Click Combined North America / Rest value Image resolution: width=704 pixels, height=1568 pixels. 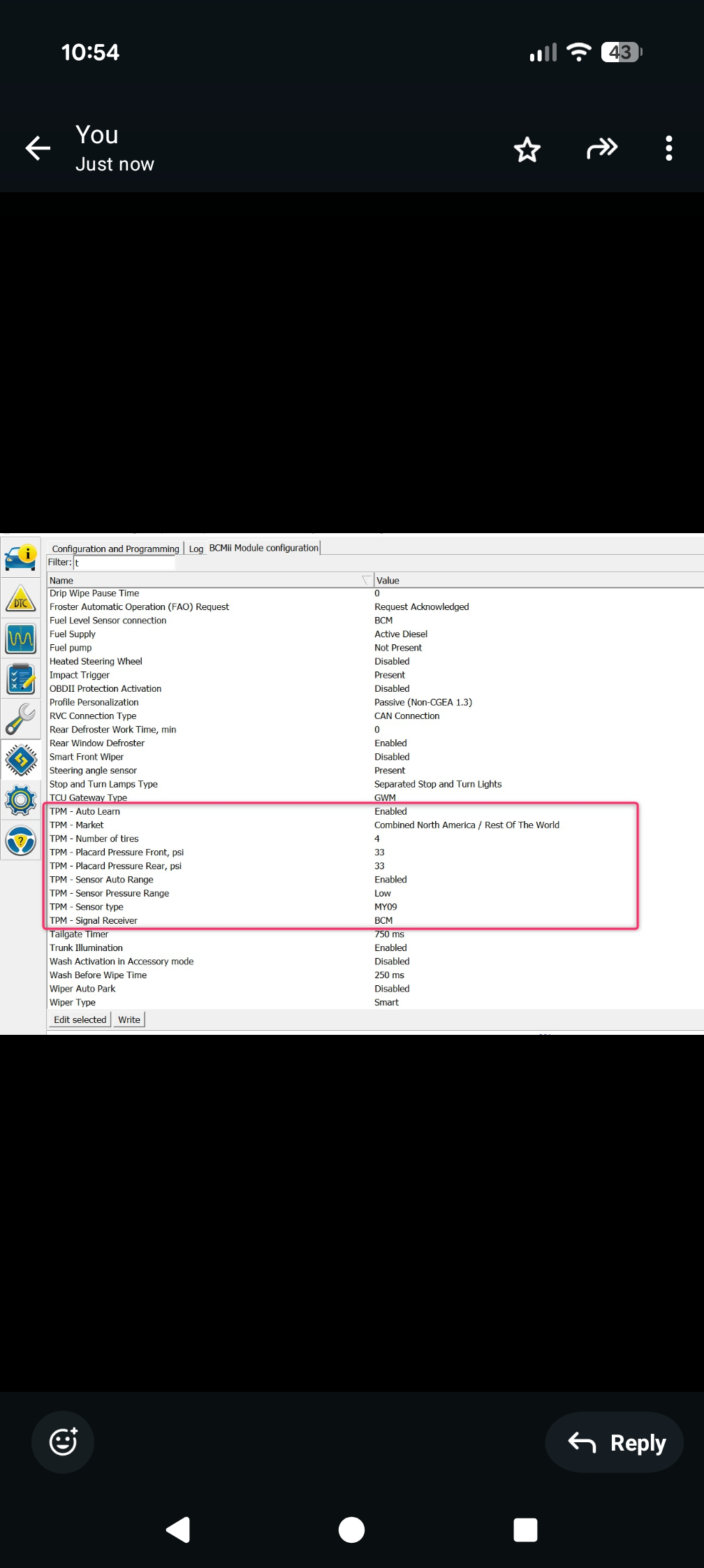pyautogui.click(x=467, y=825)
